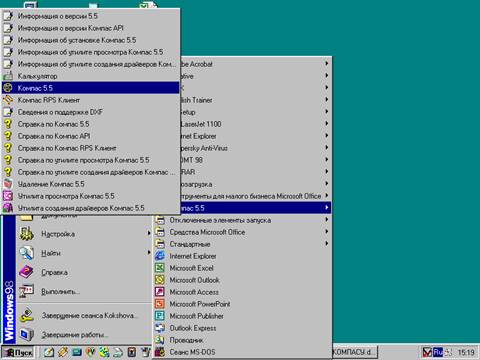Open Справка по Компас 5.5 help icon
The height and width of the screenshot is (360, 480).
[x=8, y=124]
